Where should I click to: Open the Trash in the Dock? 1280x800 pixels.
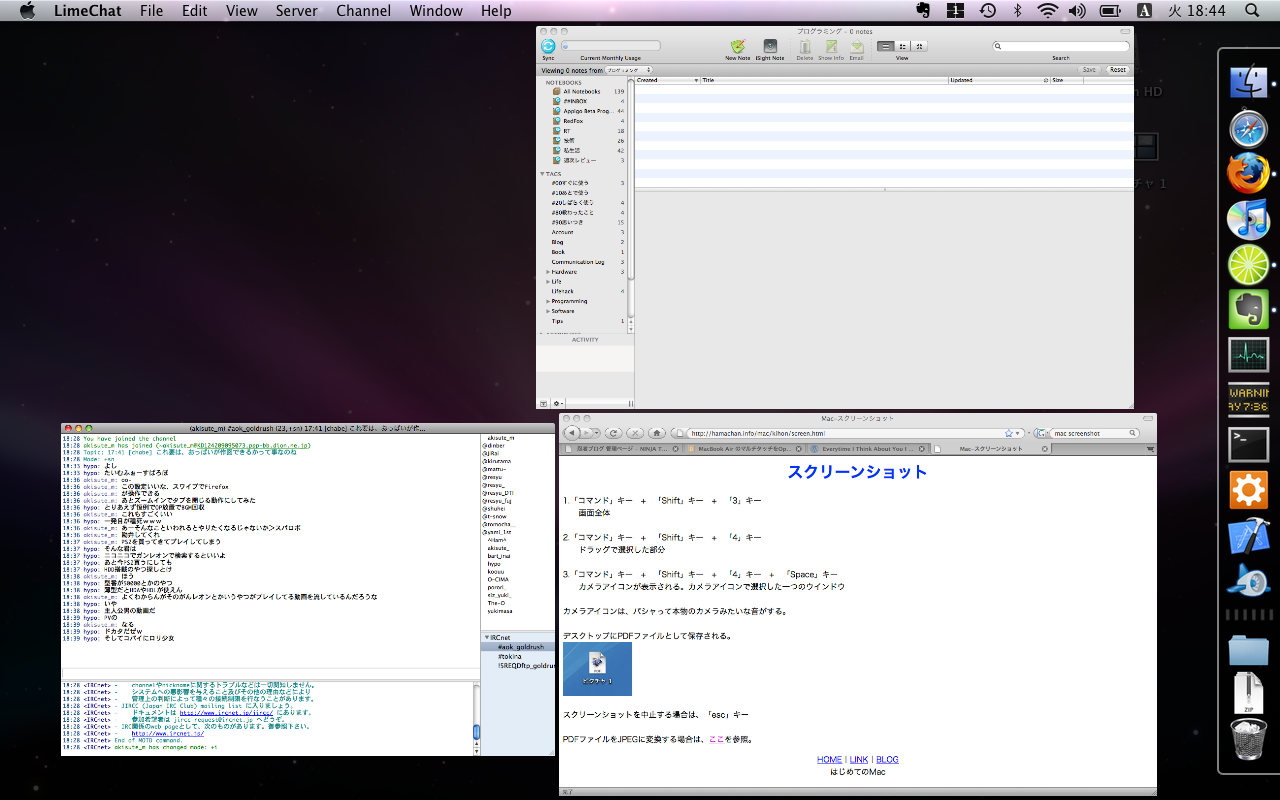click(x=1248, y=740)
